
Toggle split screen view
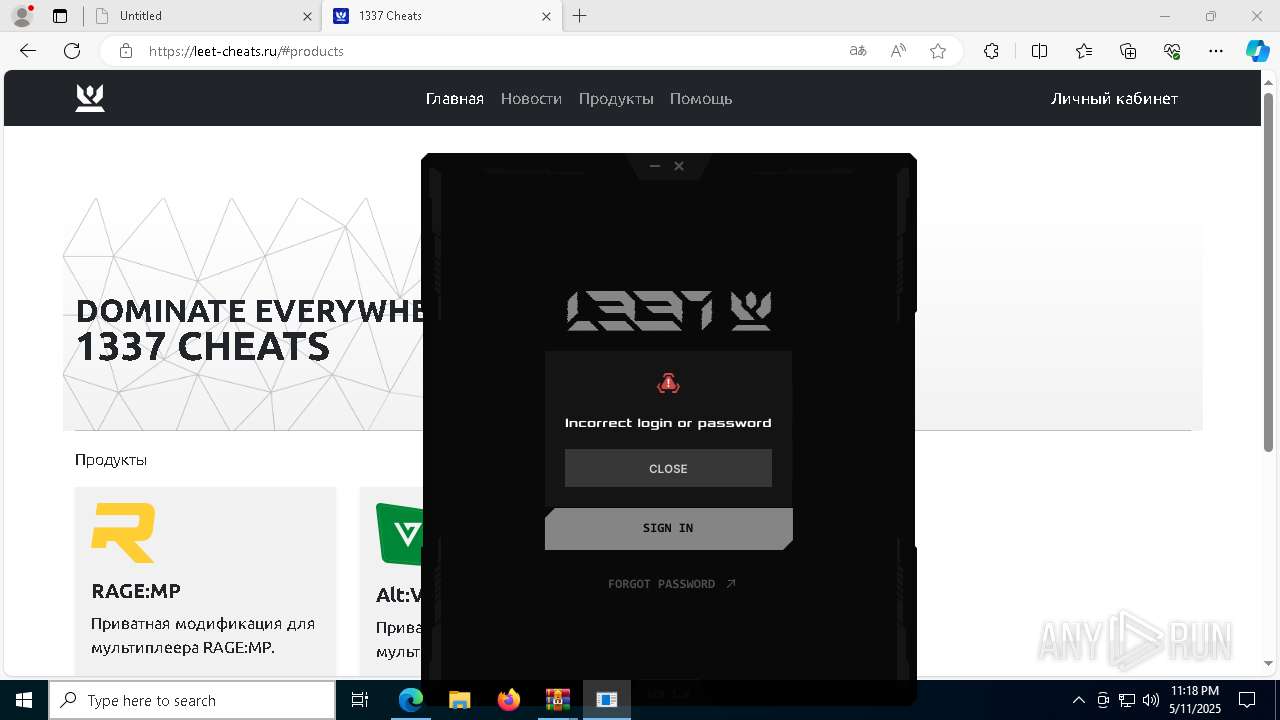[1039, 51]
